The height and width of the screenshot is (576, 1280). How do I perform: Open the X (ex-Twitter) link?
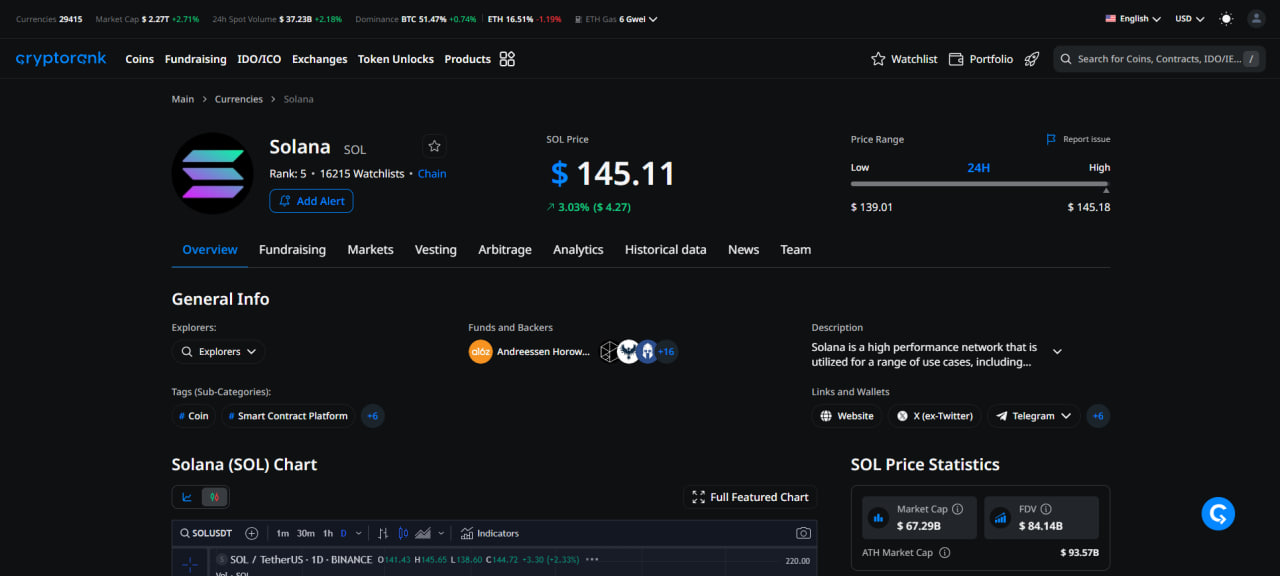(x=935, y=416)
